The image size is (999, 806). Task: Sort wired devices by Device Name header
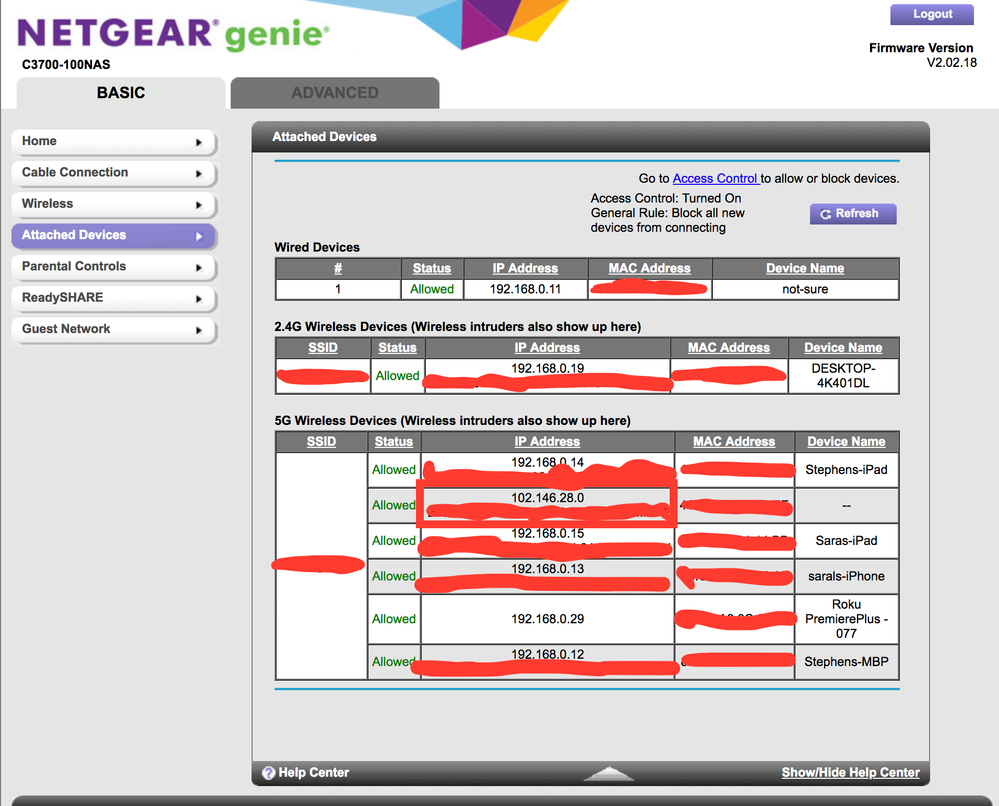pos(805,268)
